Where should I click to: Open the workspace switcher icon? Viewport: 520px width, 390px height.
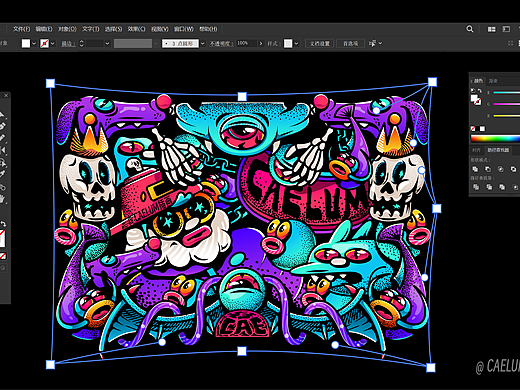pyautogui.click(x=506, y=29)
